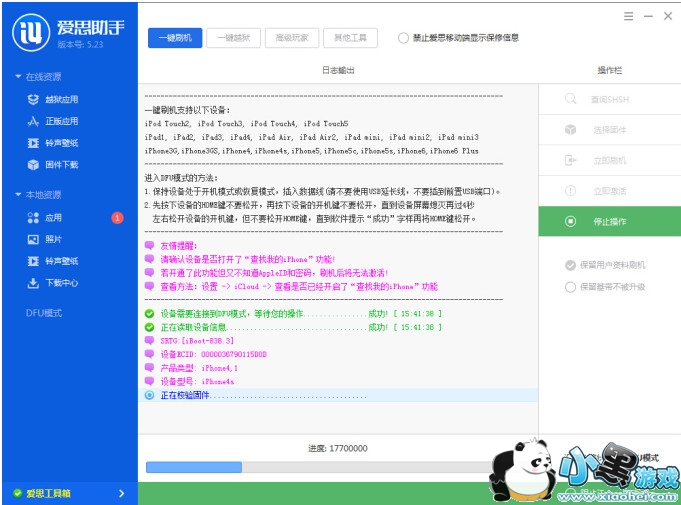Open 越狱应用 icon in sidebar
681x505 pixels.
(x=33, y=99)
